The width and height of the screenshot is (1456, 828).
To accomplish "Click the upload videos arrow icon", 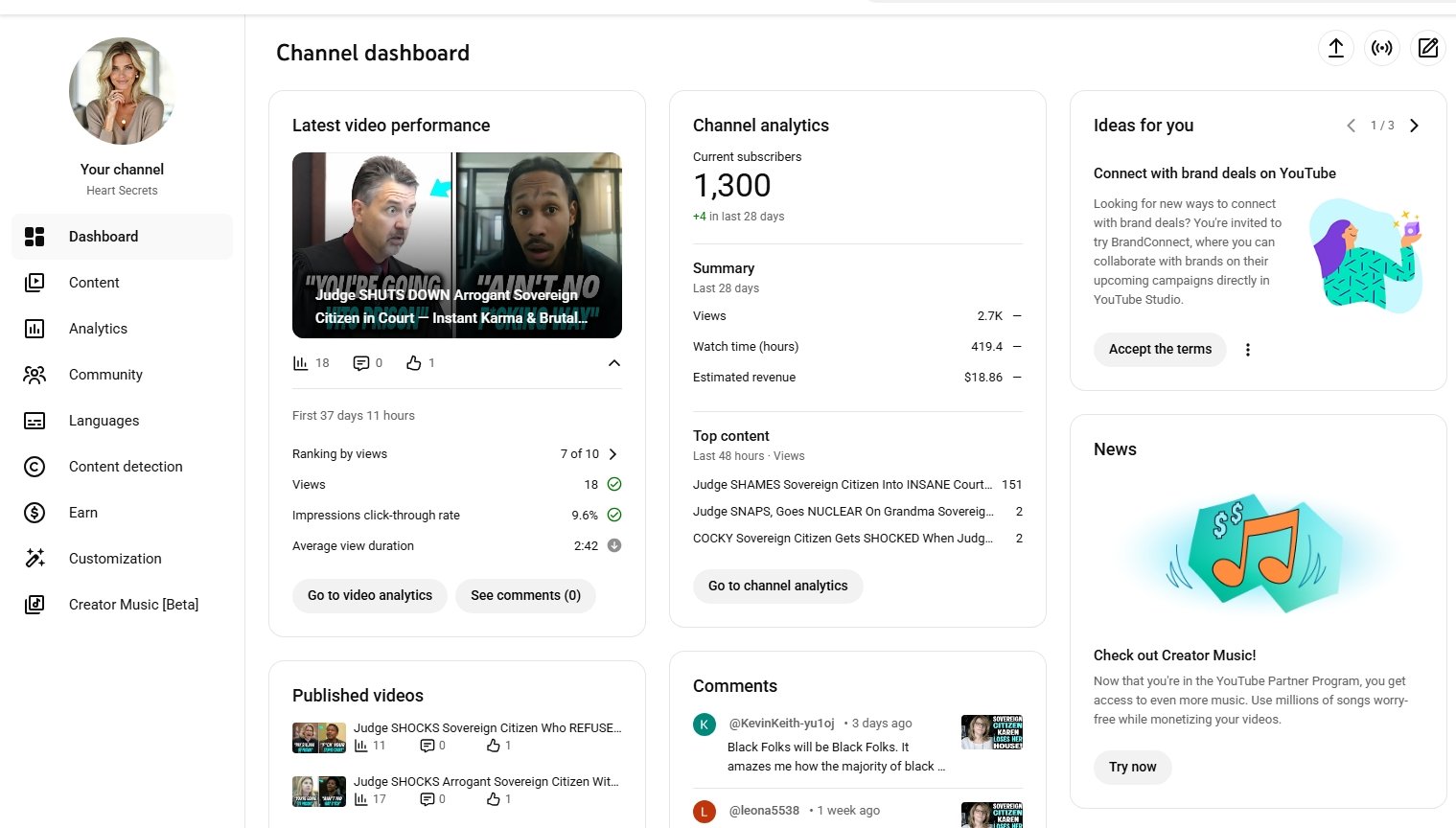I will [x=1335, y=48].
